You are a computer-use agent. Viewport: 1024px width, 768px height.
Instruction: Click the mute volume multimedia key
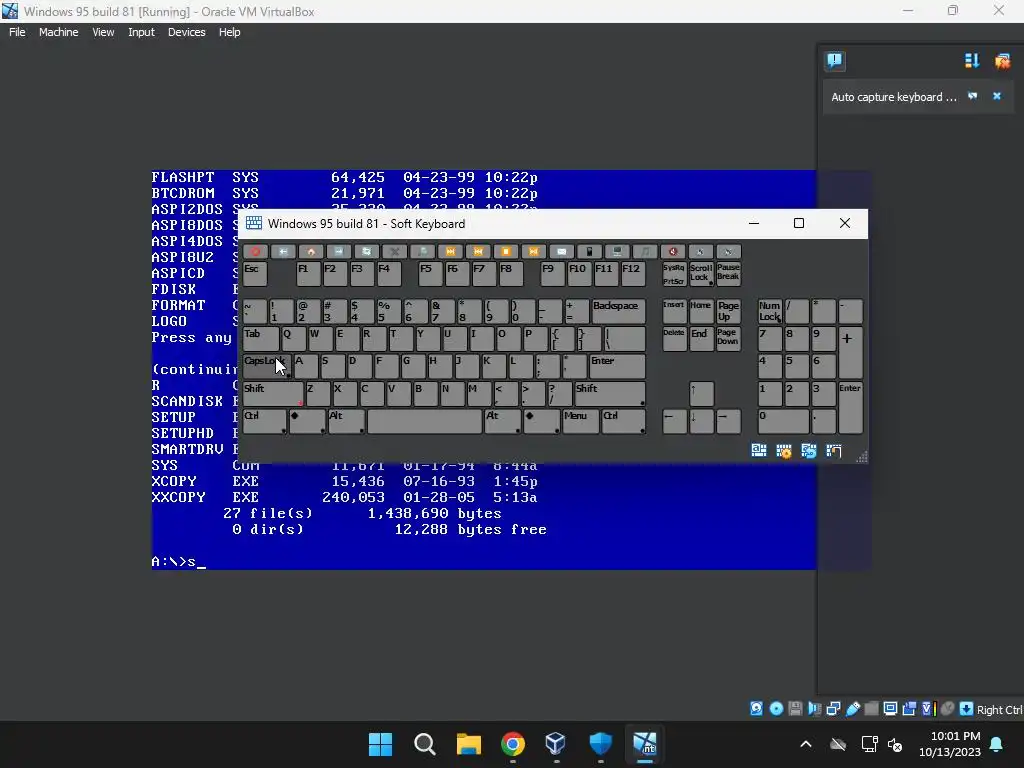673,251
